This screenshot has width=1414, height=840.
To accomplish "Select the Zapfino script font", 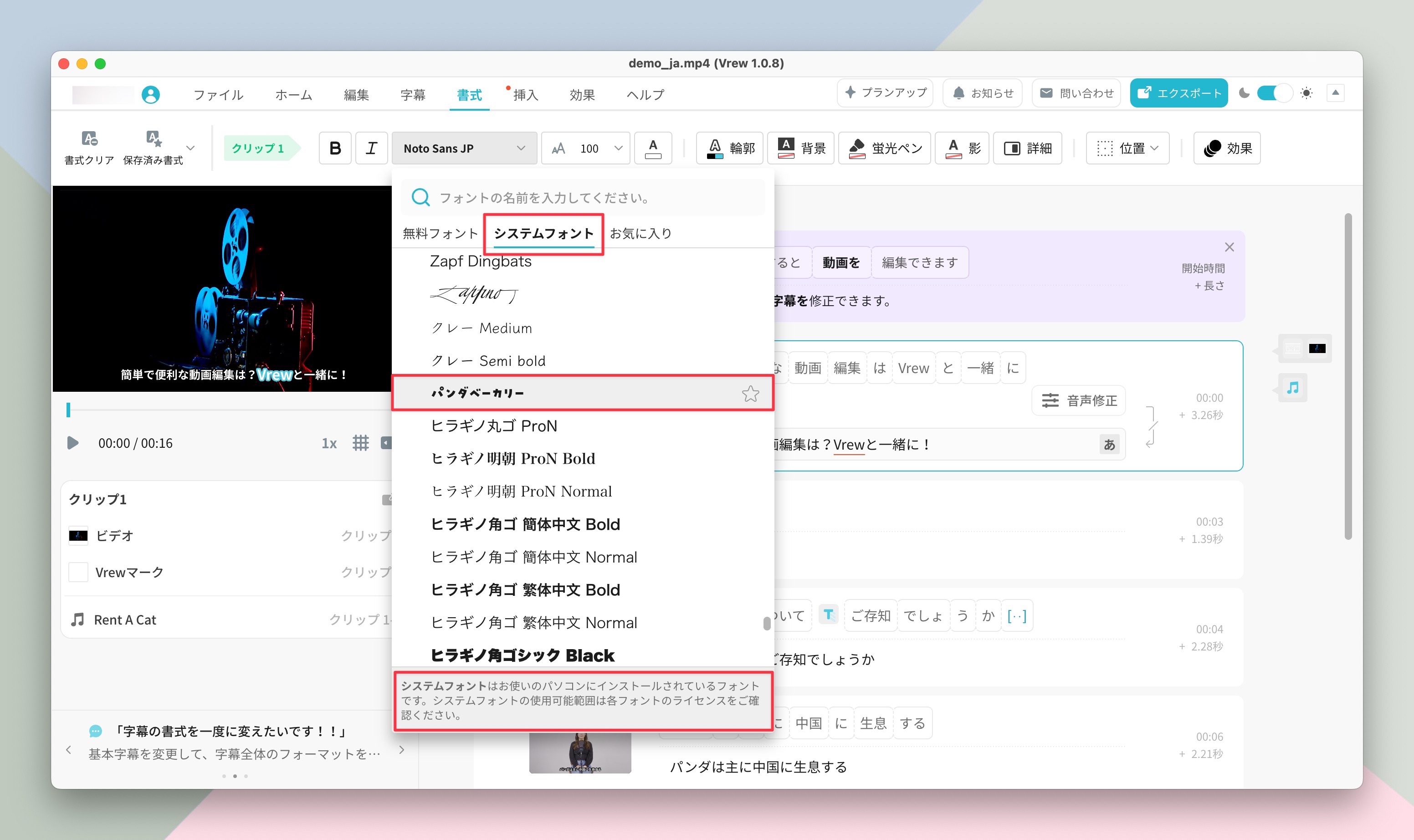I will click(583, 294).
